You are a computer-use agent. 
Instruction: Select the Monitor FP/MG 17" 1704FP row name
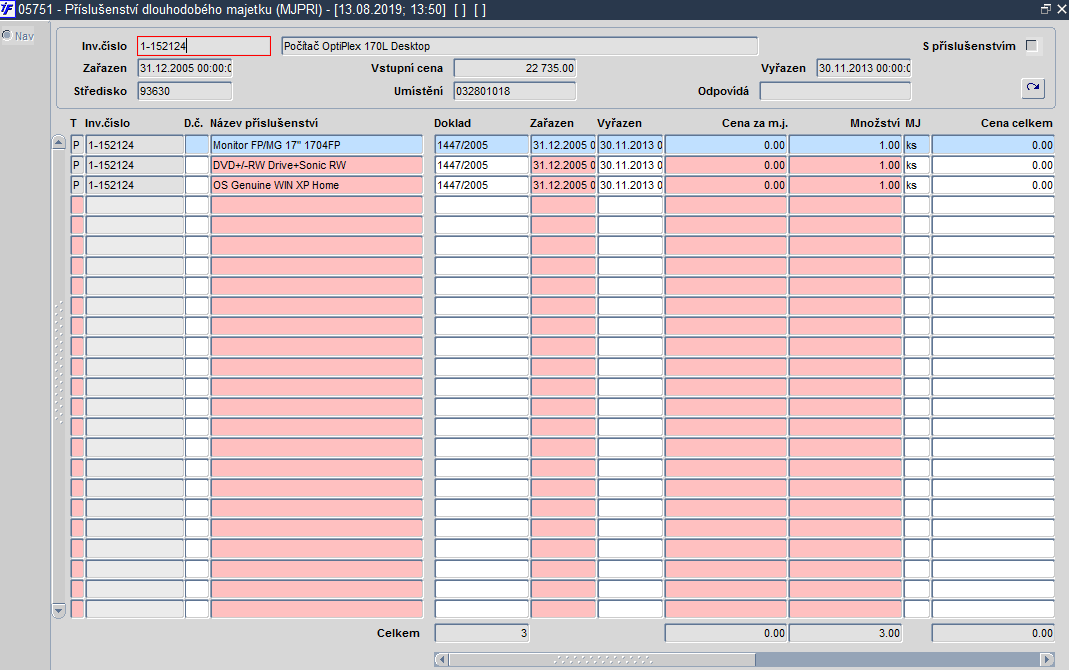pos(317,144)
